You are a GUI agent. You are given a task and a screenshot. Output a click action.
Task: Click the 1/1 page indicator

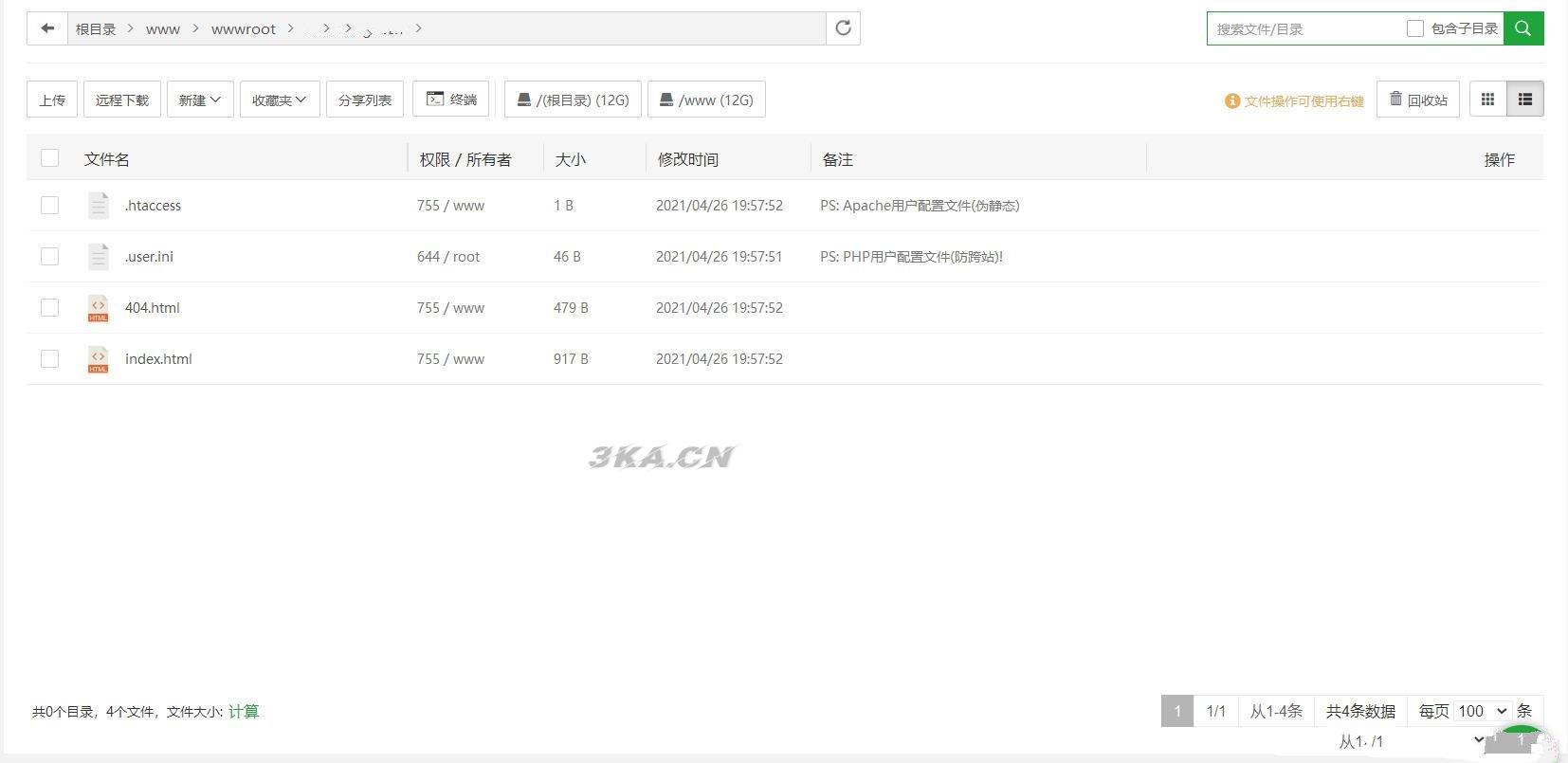point(1216,711)
